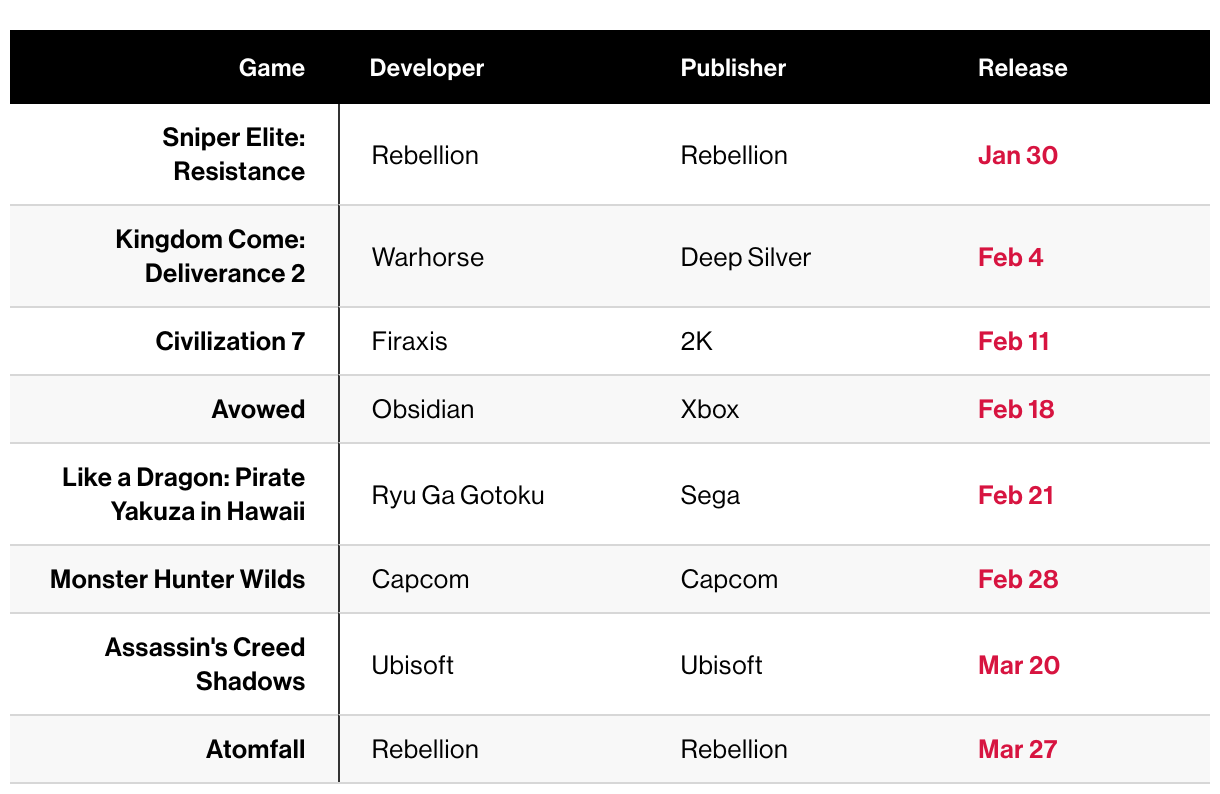Click Like a Dragon: Pirate Yakuza title
The height and width of the screenshot is (794, 1220).
click(184, 494)
